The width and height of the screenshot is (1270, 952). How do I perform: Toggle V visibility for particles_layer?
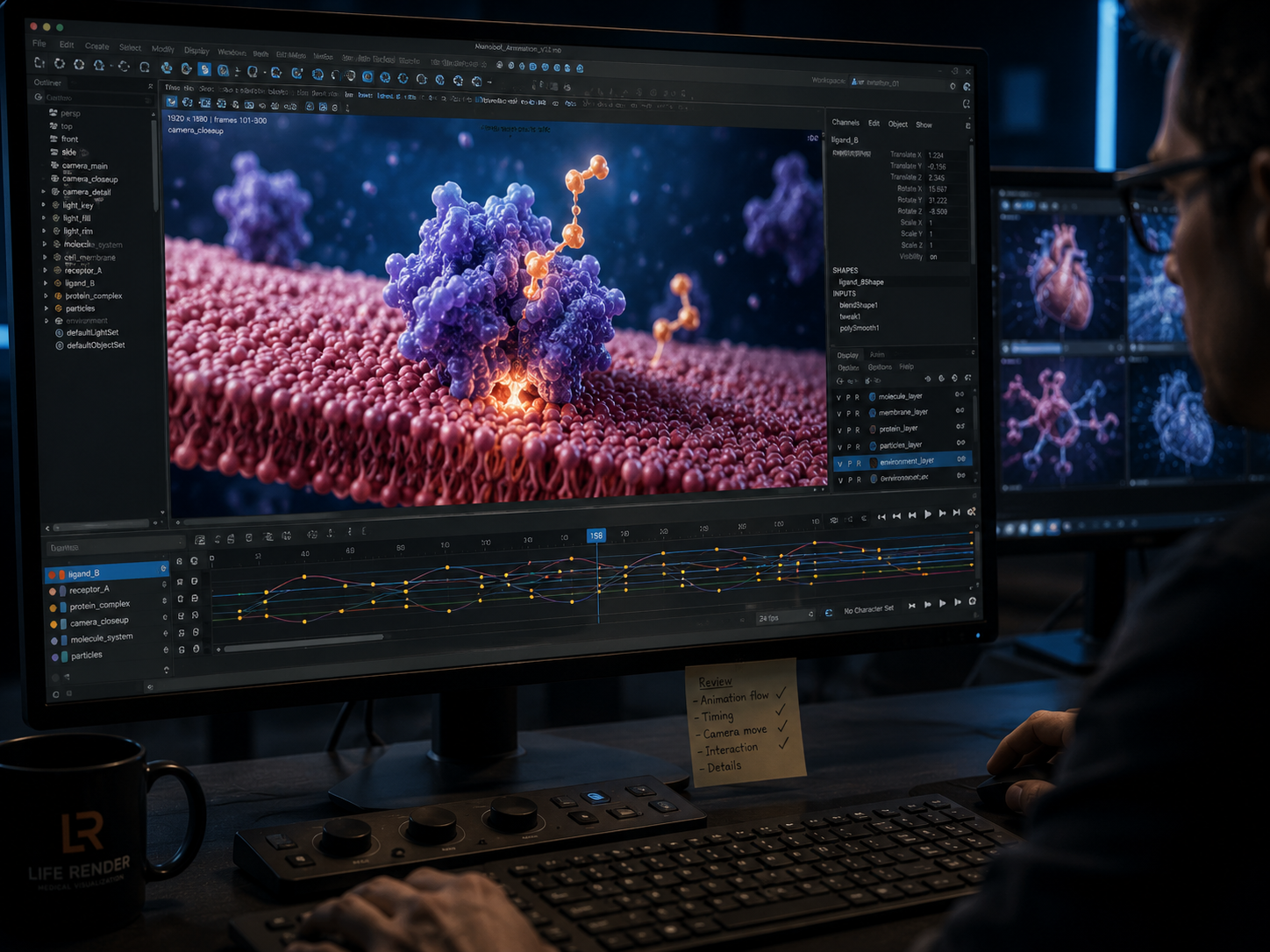pos(839,447)
